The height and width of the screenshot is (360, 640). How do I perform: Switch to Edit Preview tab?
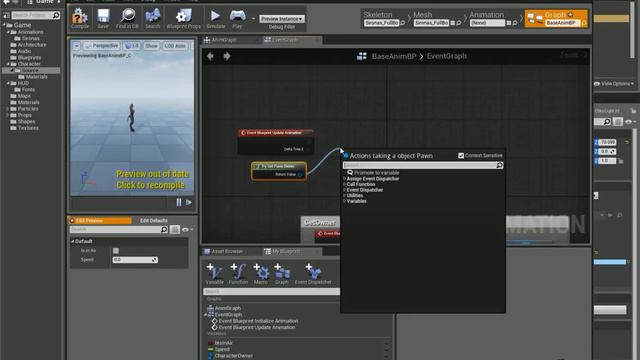100,220
